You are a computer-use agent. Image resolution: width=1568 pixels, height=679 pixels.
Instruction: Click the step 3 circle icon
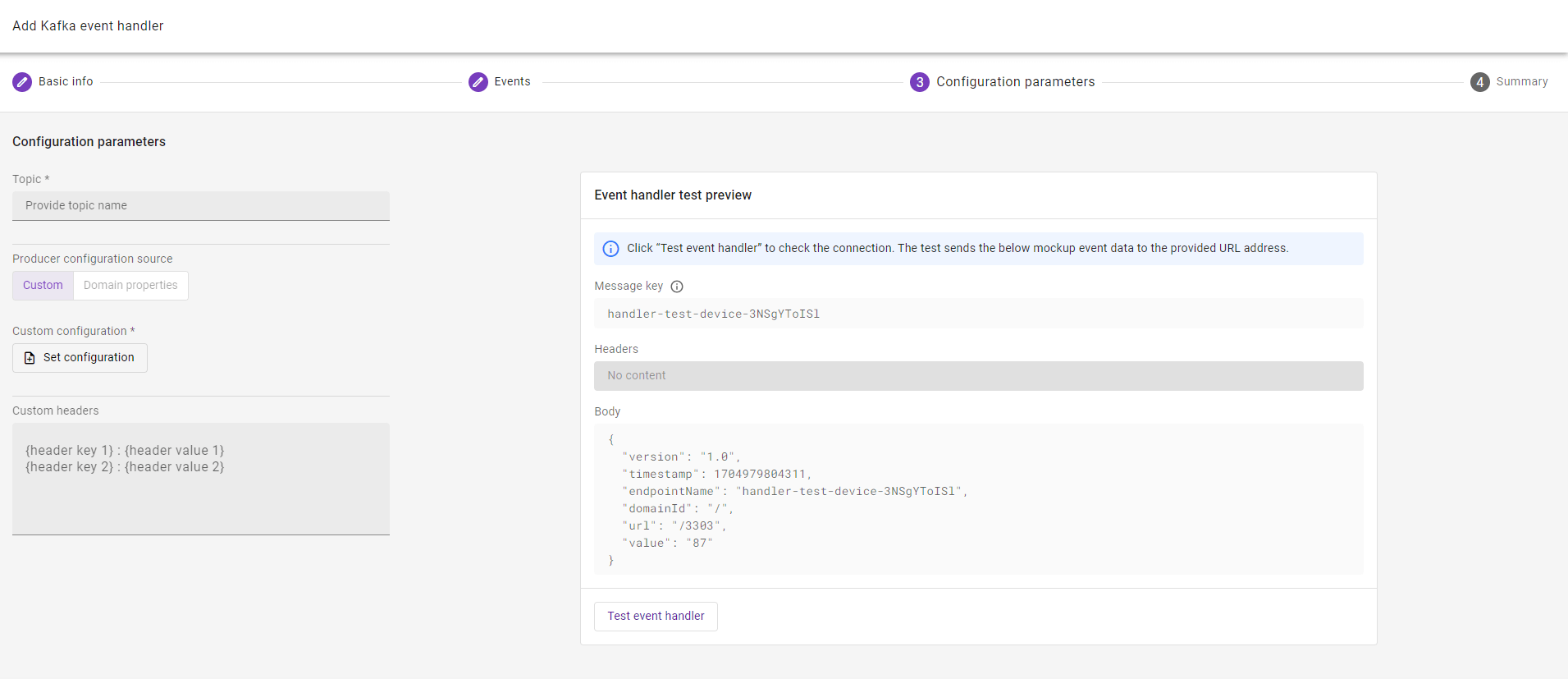pyautogui.click(x=920, y=82)
